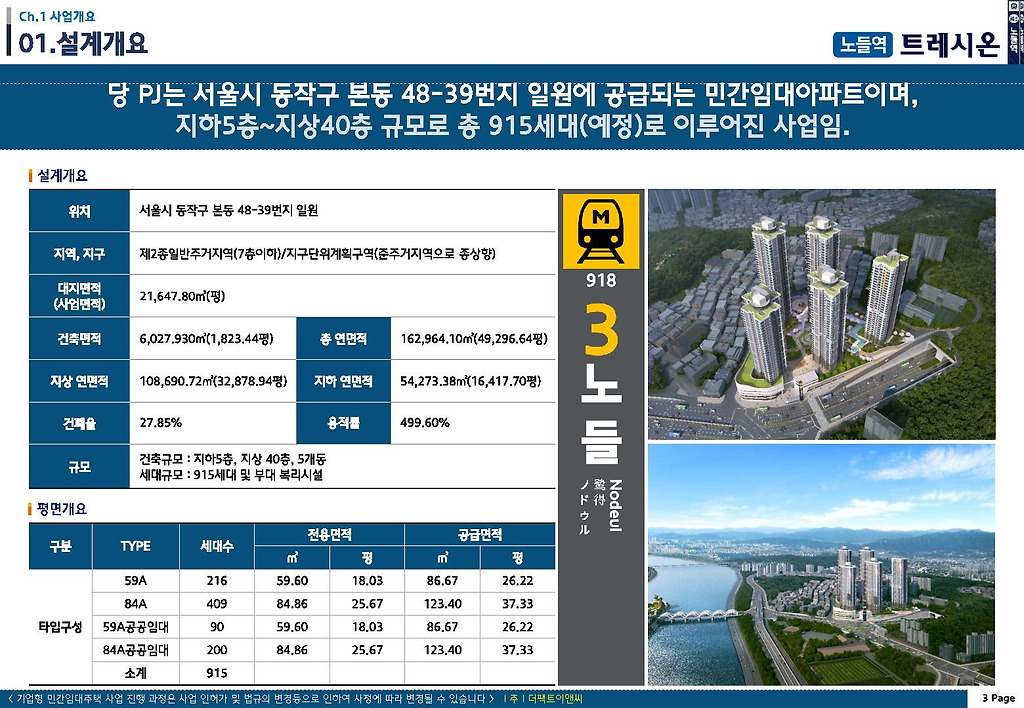Image resolution: width=1024 pixels, height=708 pixels.
Task: Select the 84A공공임대 type row
Action: (324, 650)
